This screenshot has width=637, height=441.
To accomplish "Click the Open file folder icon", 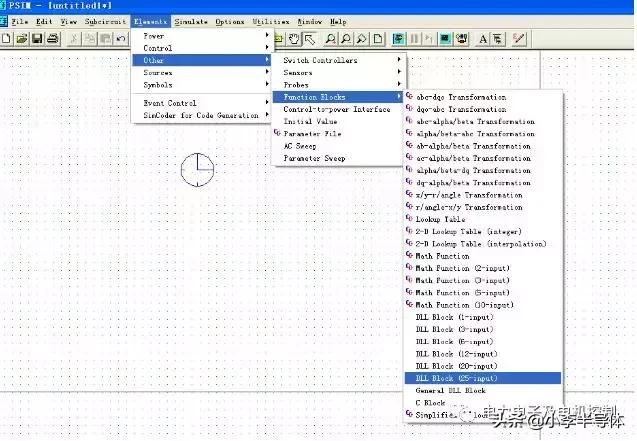I will tap(22, 39).
